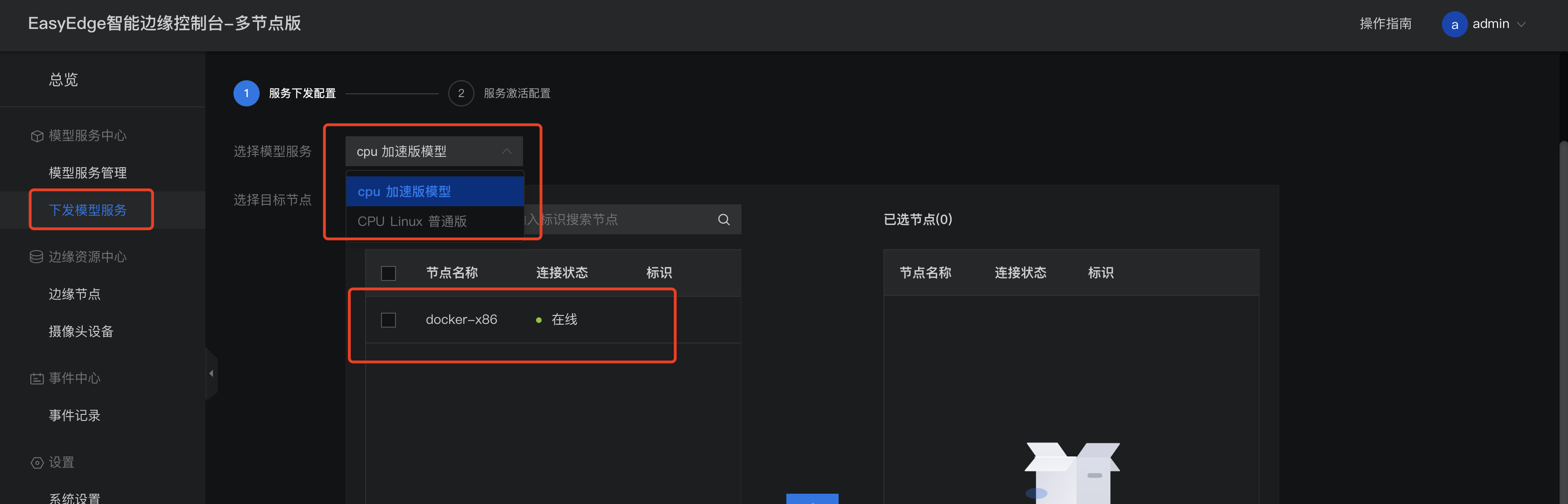This screenshot has width=1568, height=504.
Task: Click the edge resource center database icon
Action: (x=36, y=257)
